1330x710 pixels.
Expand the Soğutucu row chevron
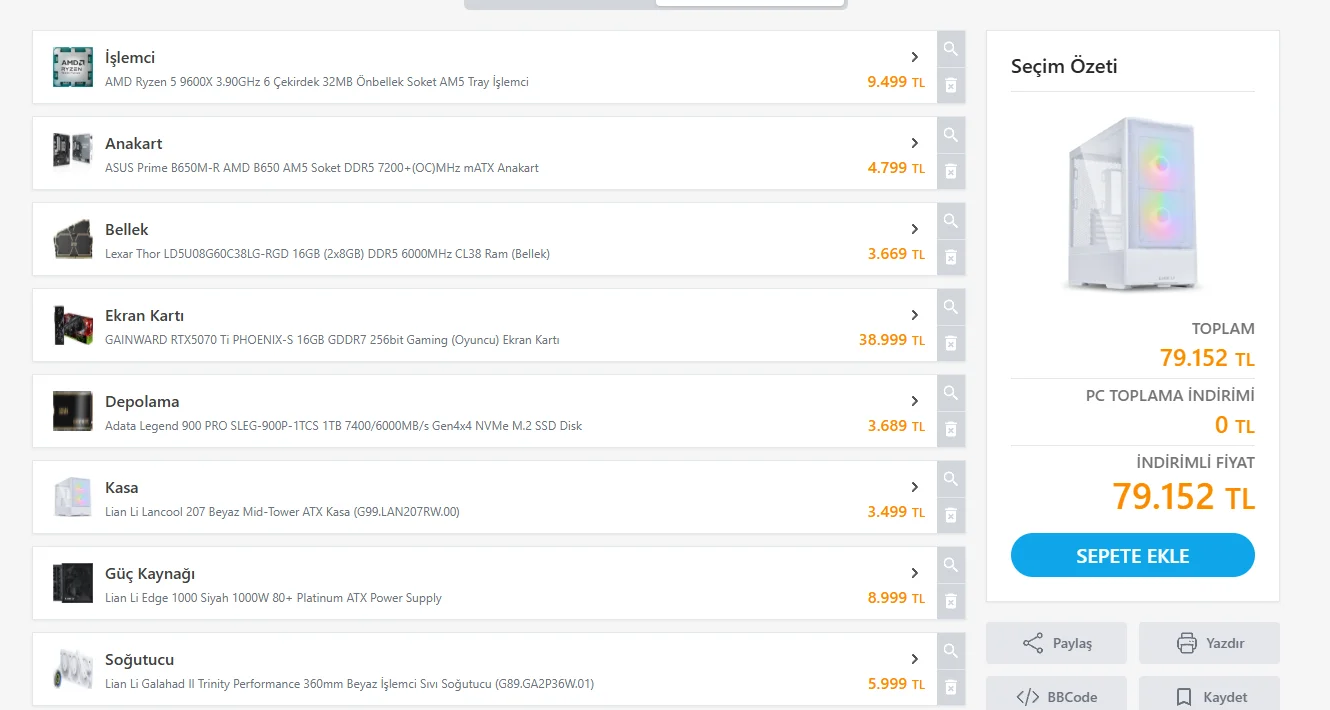(915, 659)
